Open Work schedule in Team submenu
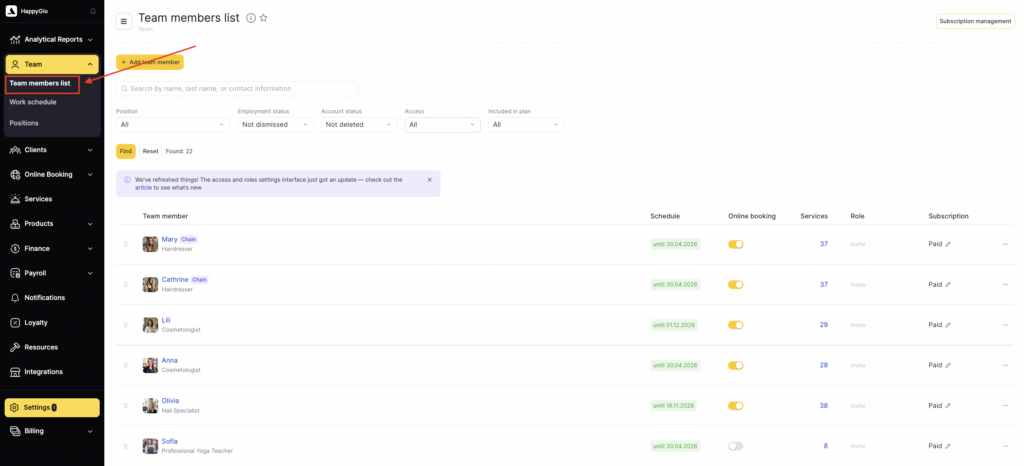1024x466 pixels. coord(33,102)
